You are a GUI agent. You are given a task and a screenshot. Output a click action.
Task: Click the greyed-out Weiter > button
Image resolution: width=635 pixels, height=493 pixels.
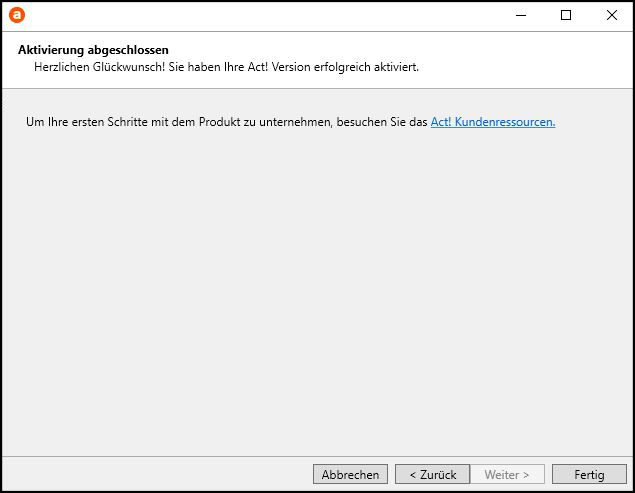click(507, 474)
